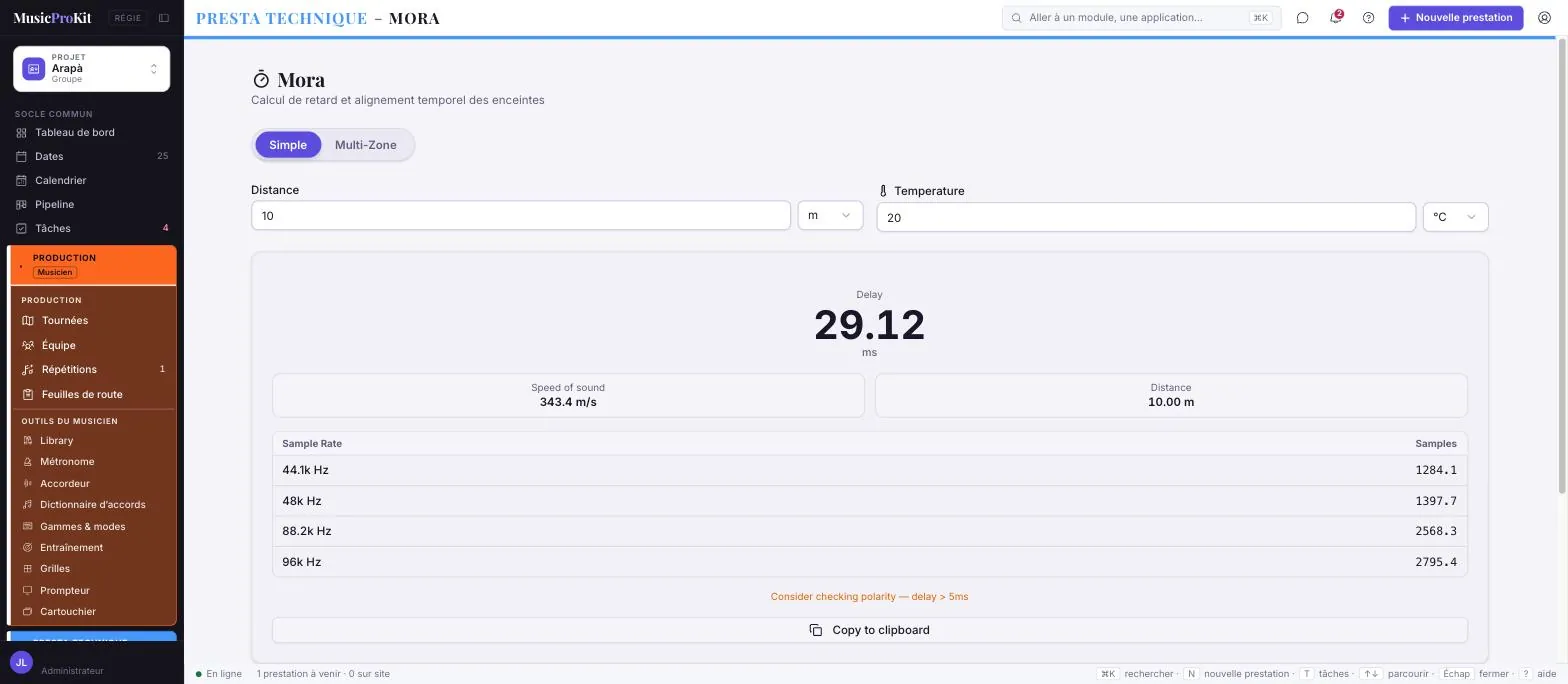This screenshot has height=684, width=1568.
Task: Click Nouvelle prestation button
Action: [1456, 18]
